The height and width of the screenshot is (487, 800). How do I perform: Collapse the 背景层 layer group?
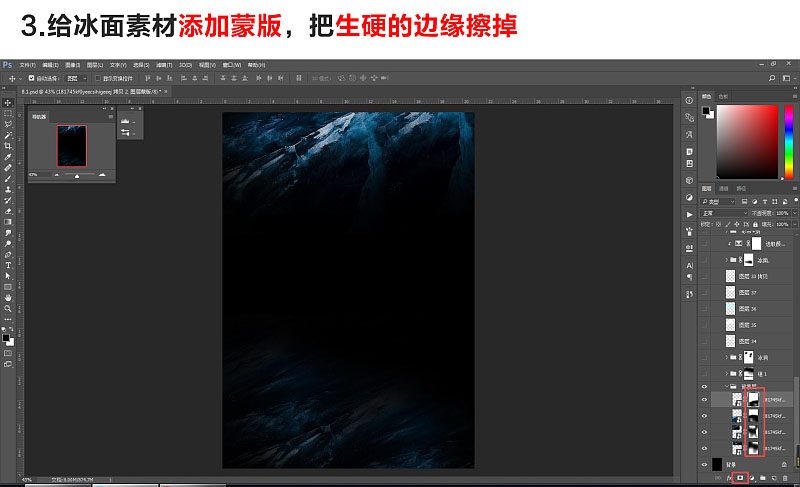[727, 387]
